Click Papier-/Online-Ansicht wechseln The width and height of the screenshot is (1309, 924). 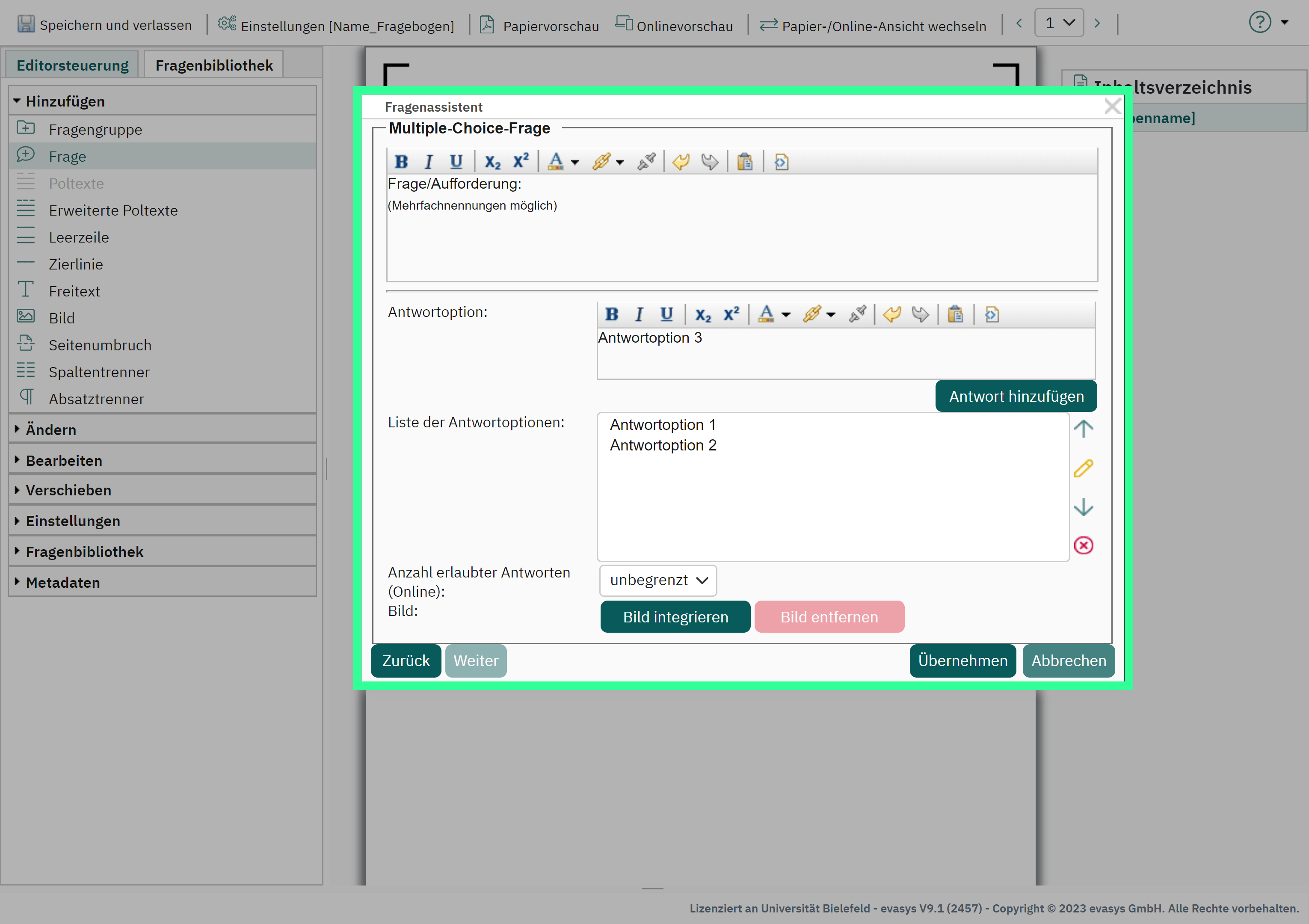tap(873, 25)
